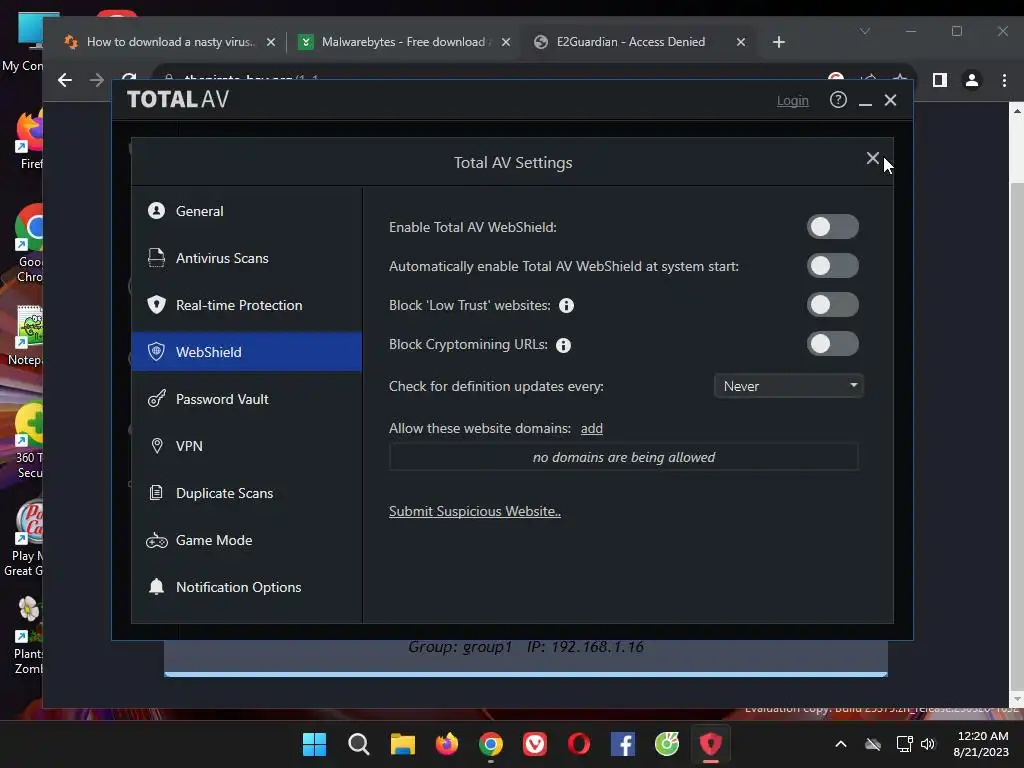Image resolution: width=1024 pixels, height=768 pixels.
Task: Open TotalAV help question mark icon
Action: 838,100
